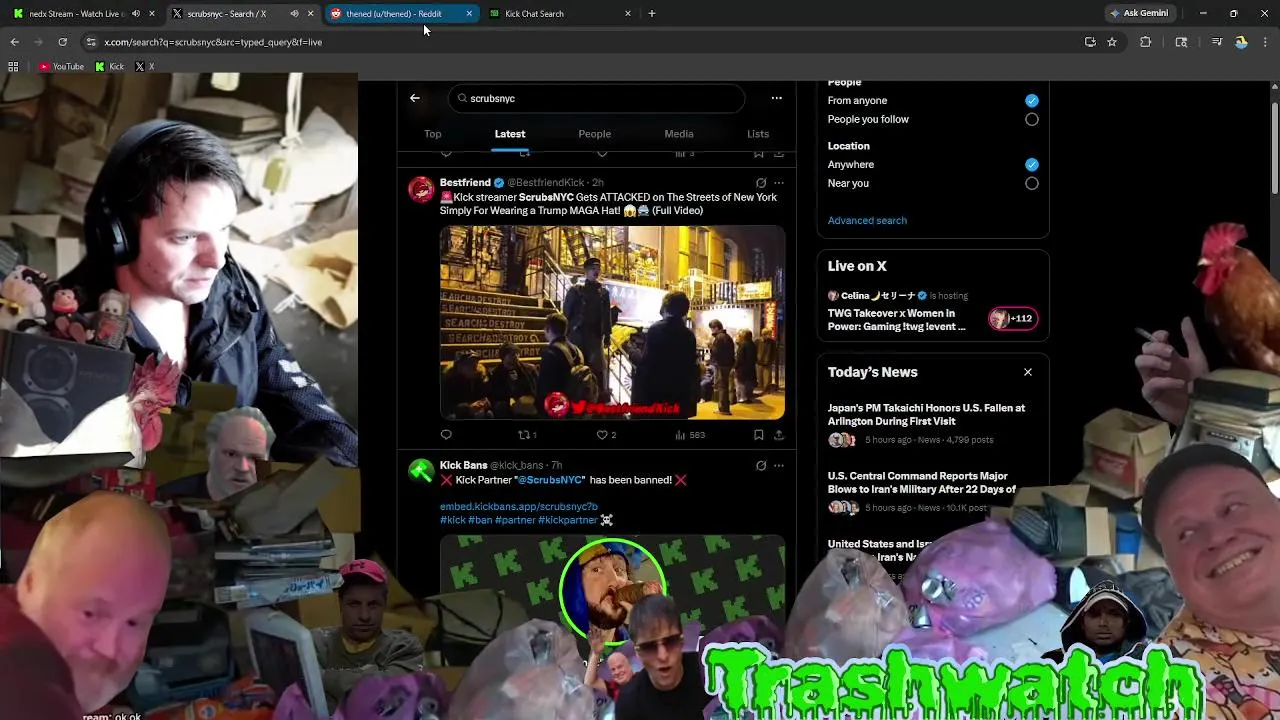
Task: Click +112 listeners badge in Live on X
Action: (1013, 319)
